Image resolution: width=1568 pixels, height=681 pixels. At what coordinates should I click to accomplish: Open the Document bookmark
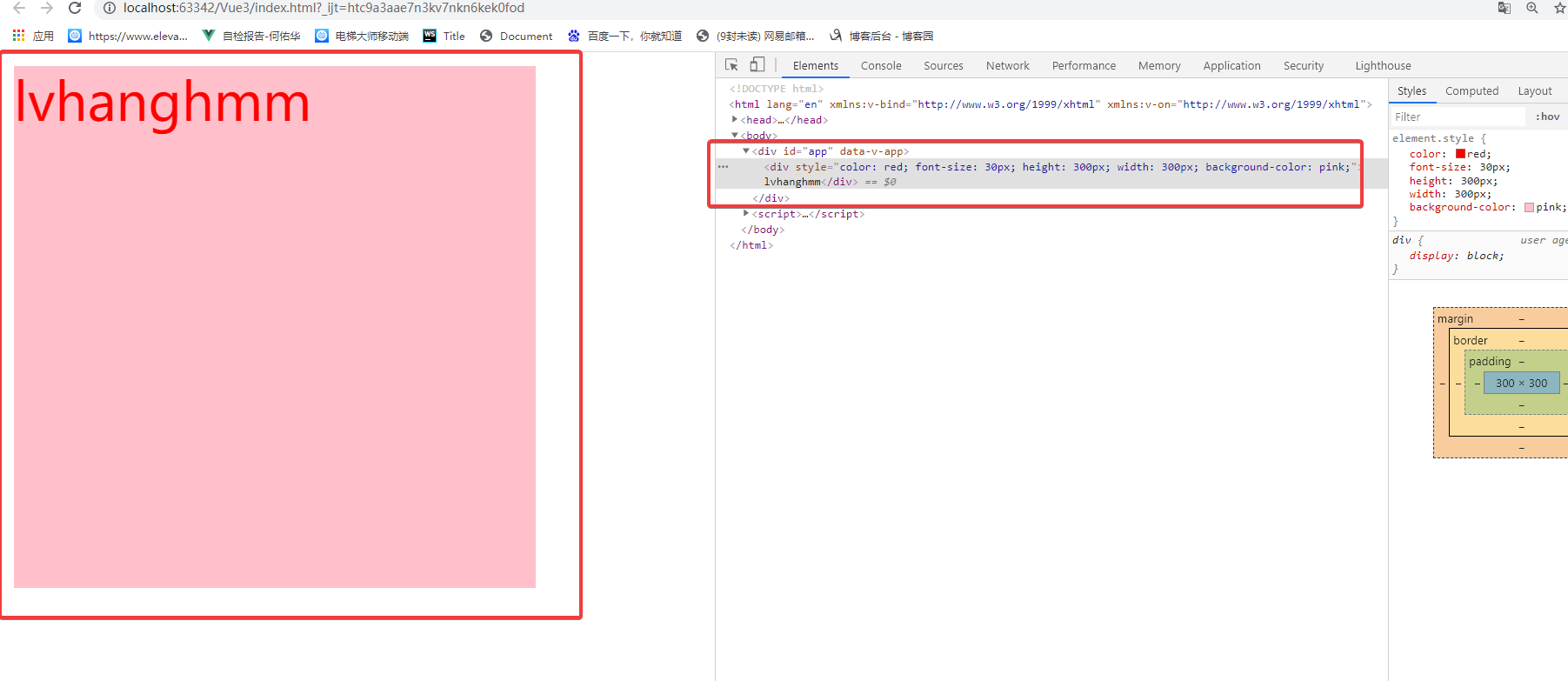(x=517, y=36)
